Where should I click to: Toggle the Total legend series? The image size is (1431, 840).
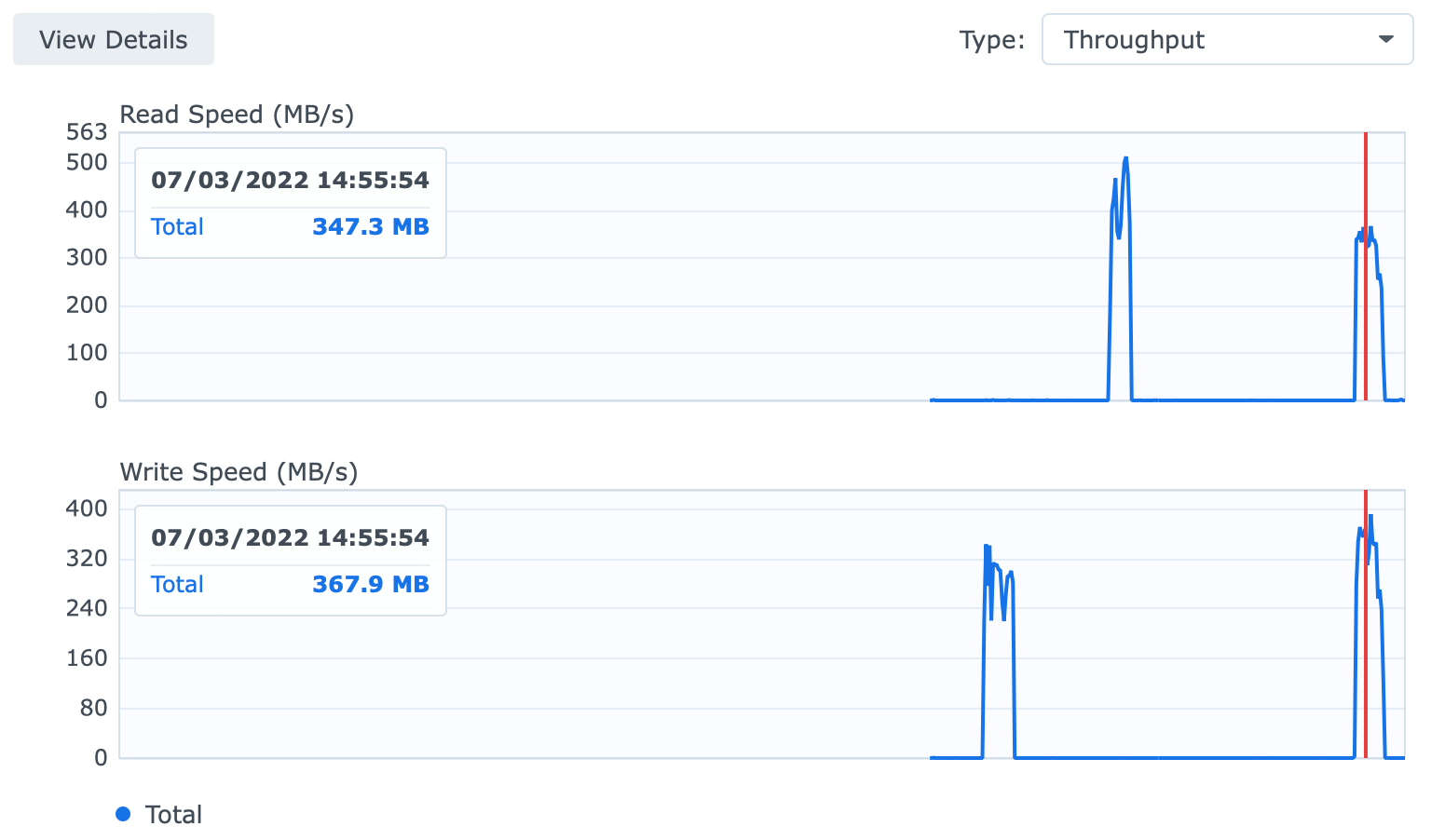(158, 815)
